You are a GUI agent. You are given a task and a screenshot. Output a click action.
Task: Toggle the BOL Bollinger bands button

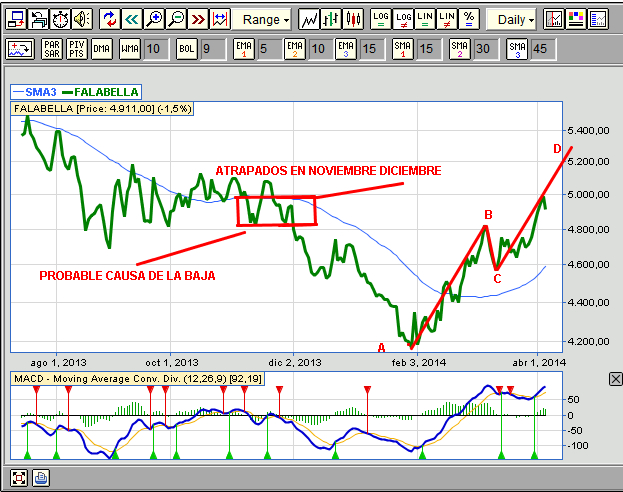(x=187, y=49)
